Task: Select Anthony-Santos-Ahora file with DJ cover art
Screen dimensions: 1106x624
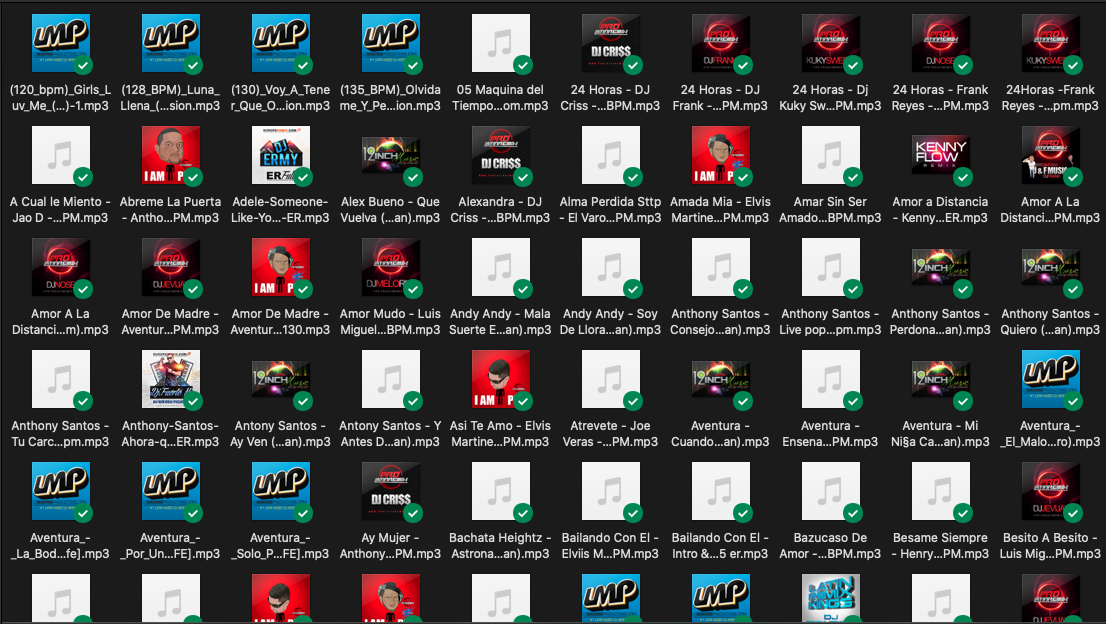Action: (x=170, y=380)
